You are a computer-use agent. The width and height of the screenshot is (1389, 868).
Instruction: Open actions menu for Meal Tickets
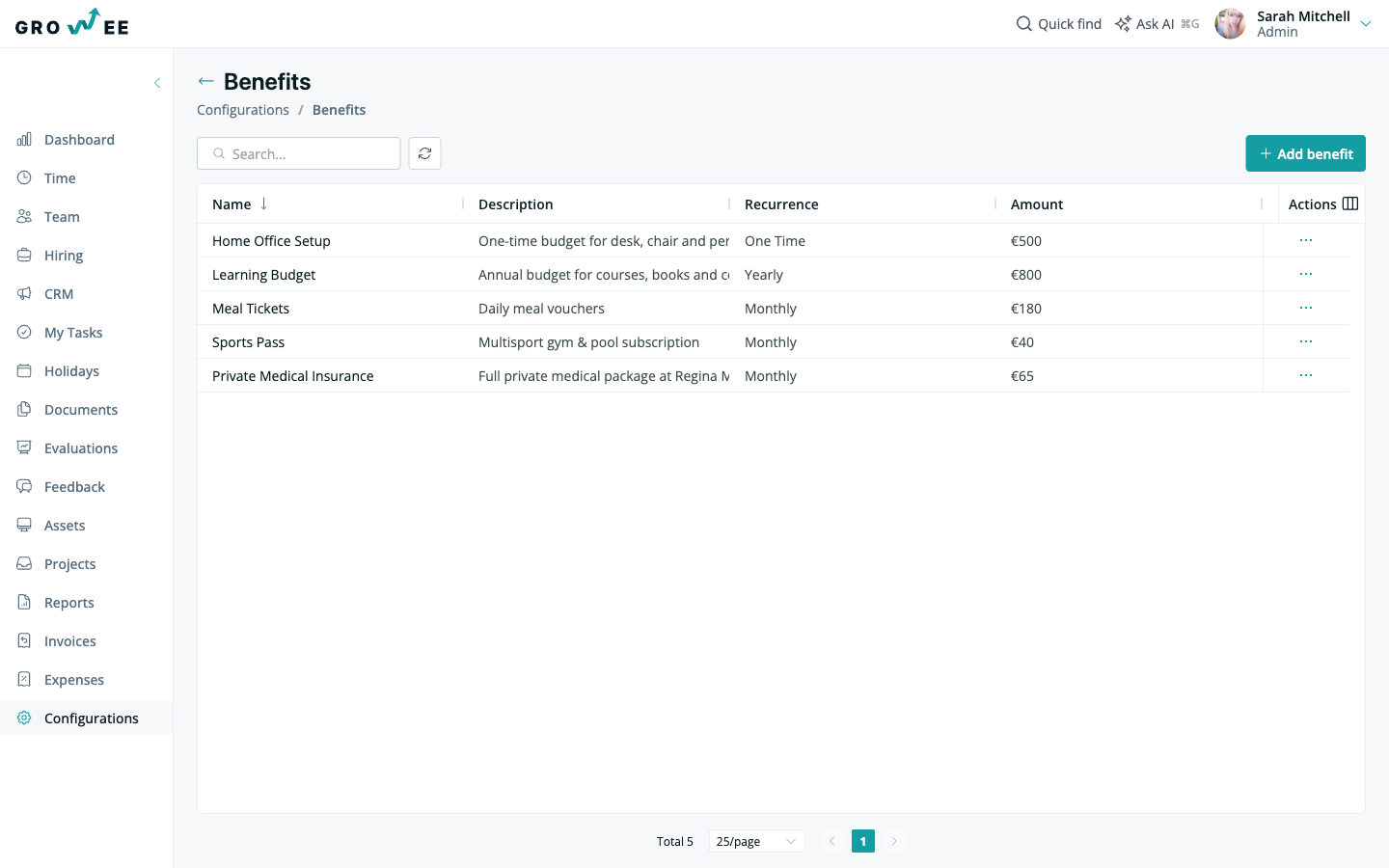pos(1306,308)
